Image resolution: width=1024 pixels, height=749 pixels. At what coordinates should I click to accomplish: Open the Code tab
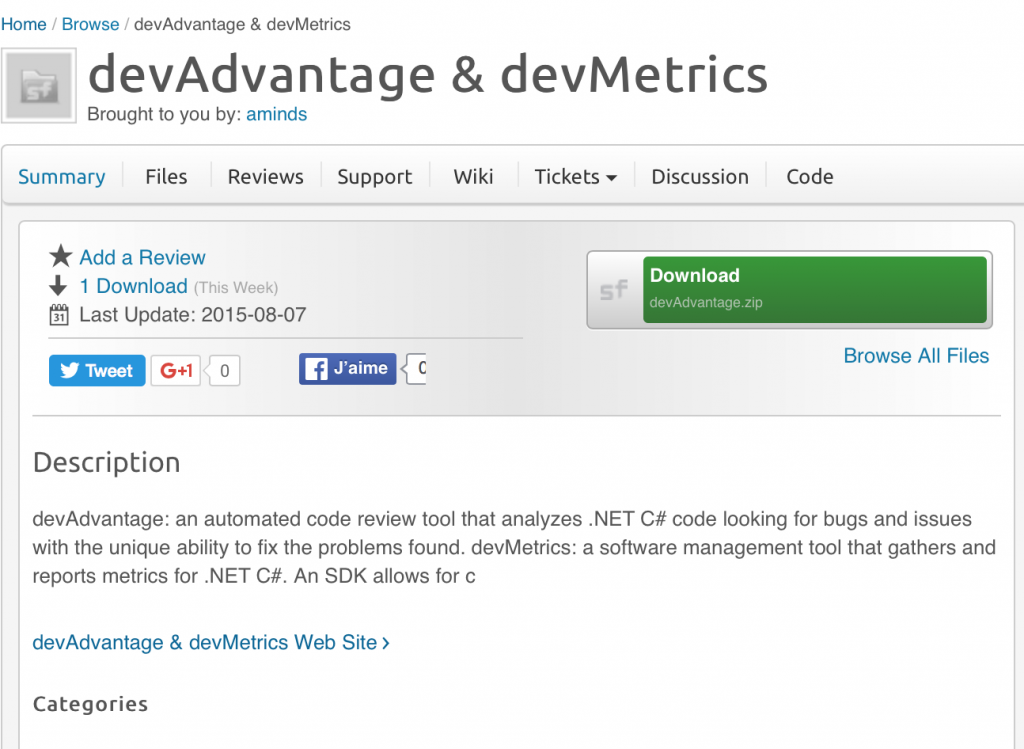point(810,176)
